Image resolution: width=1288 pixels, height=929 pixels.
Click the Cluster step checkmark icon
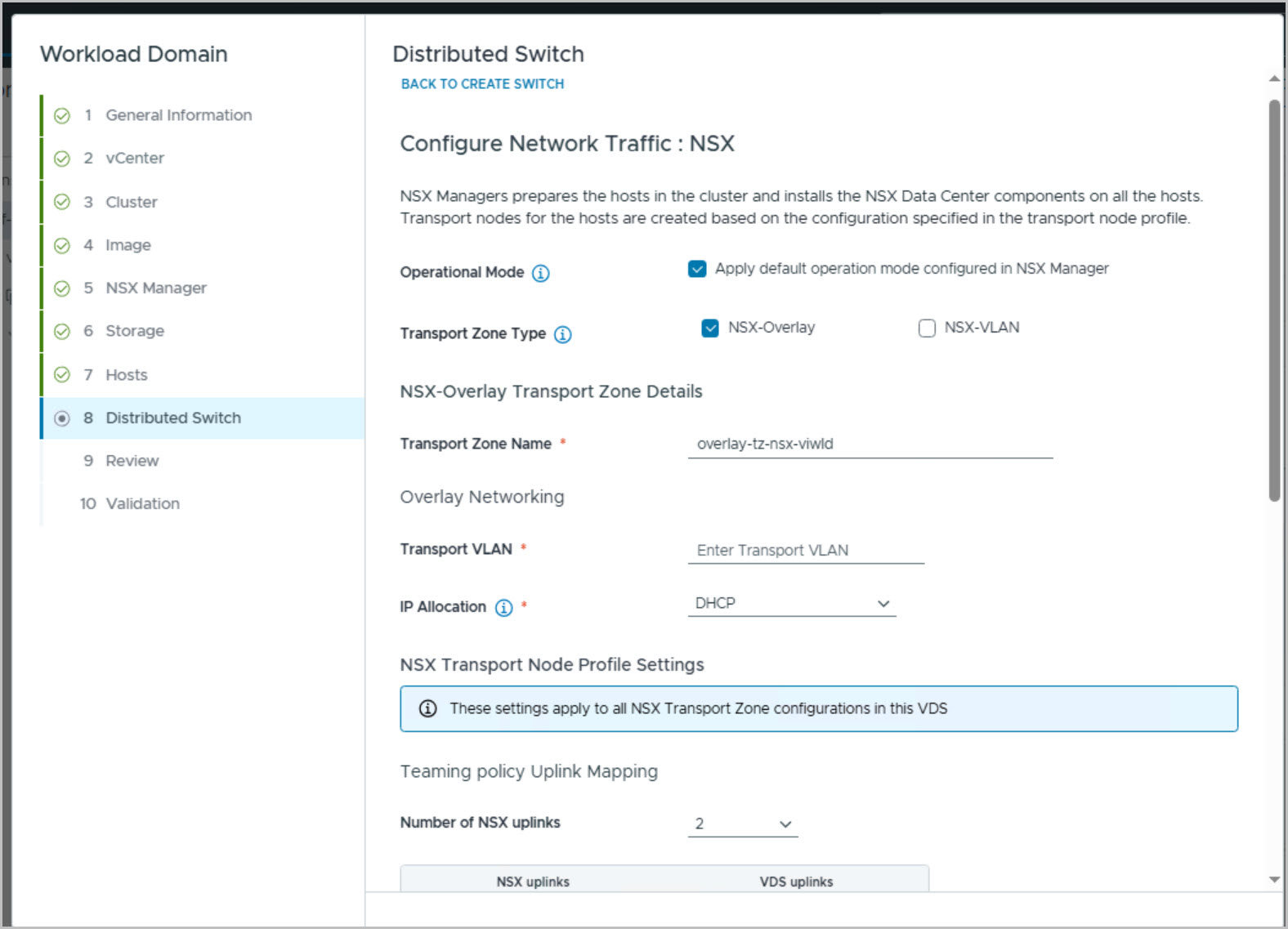click(x=62, y=202)
